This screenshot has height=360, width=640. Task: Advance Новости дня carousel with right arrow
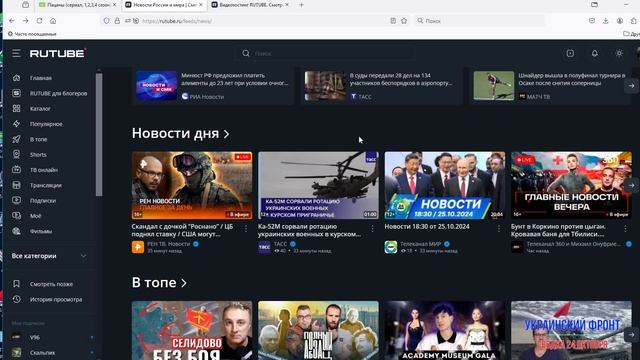coord(631,185)
